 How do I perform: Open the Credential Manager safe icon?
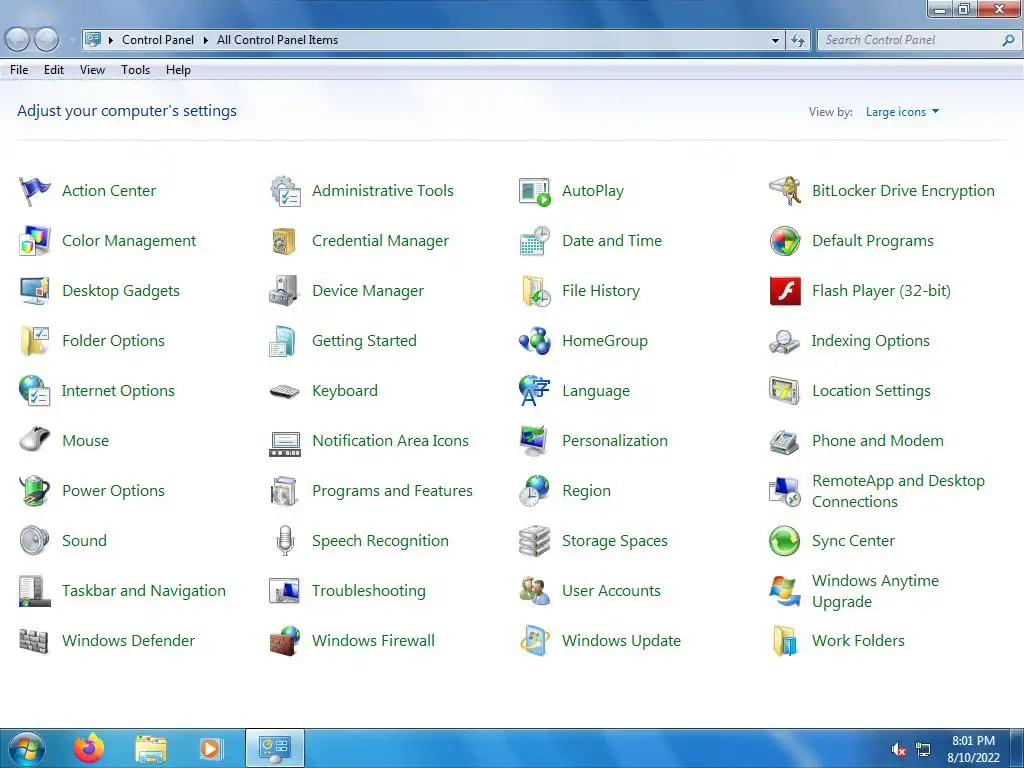284,241
